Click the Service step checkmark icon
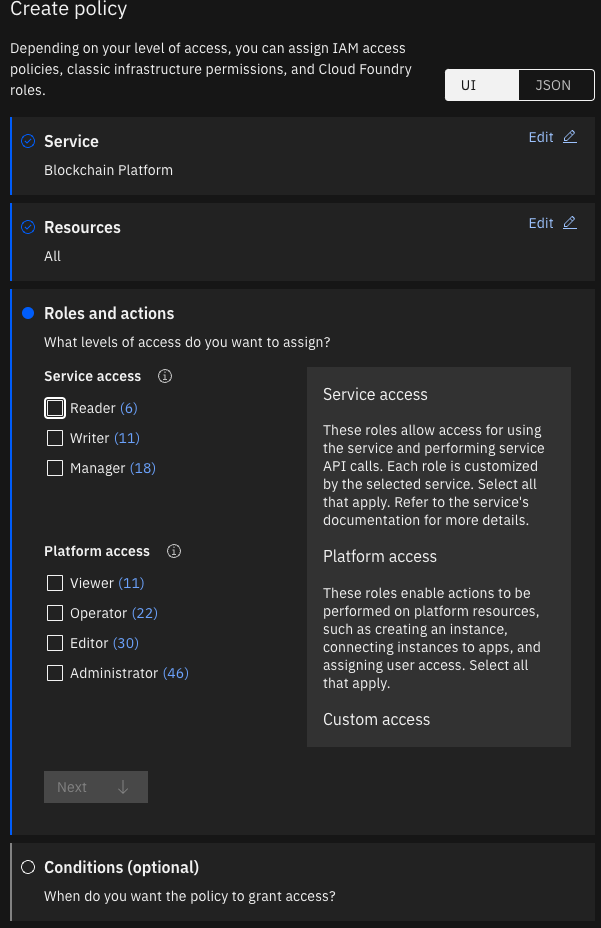601x928 pixels. pos(28,142)
